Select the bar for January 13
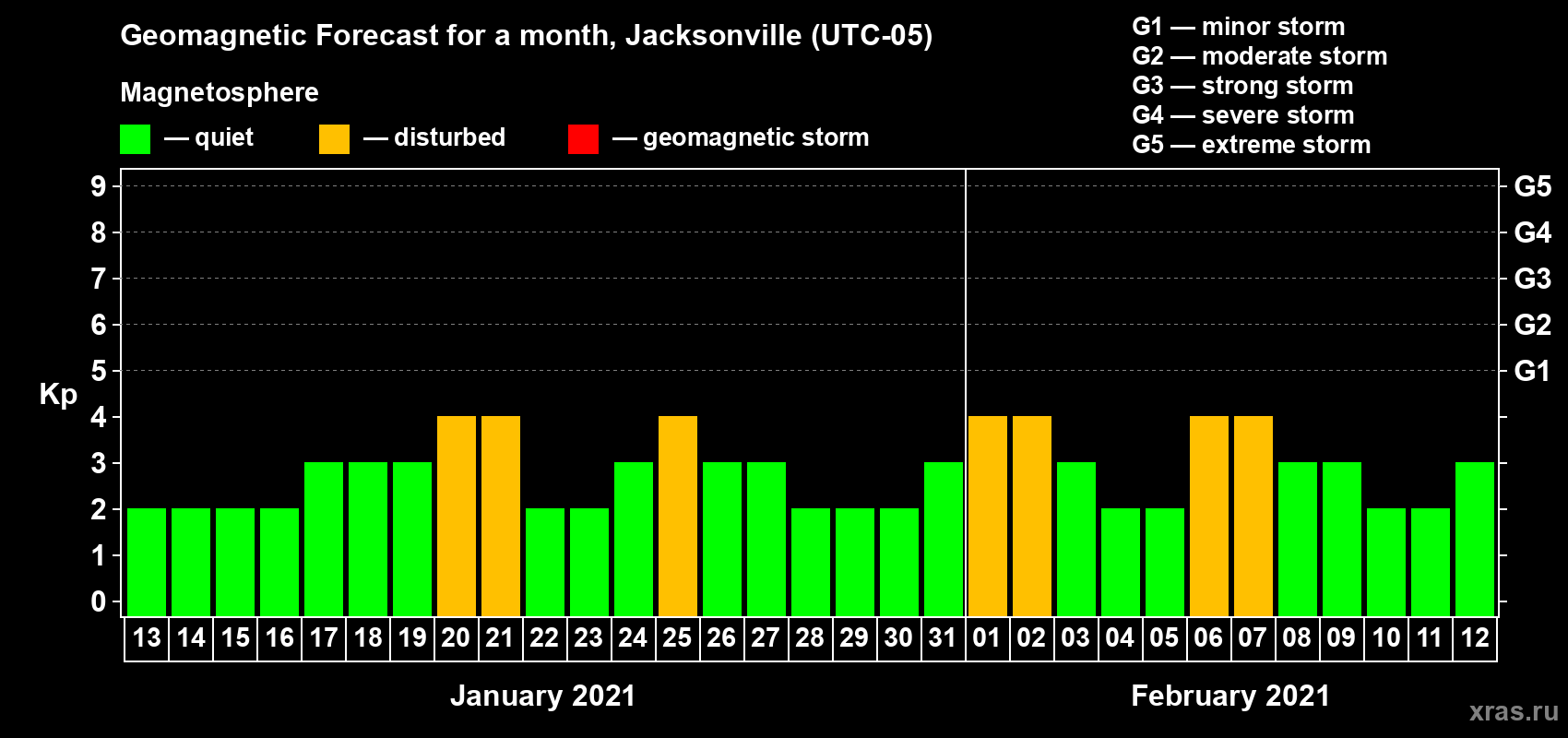The image size is (1568, 738). (147, 562)
